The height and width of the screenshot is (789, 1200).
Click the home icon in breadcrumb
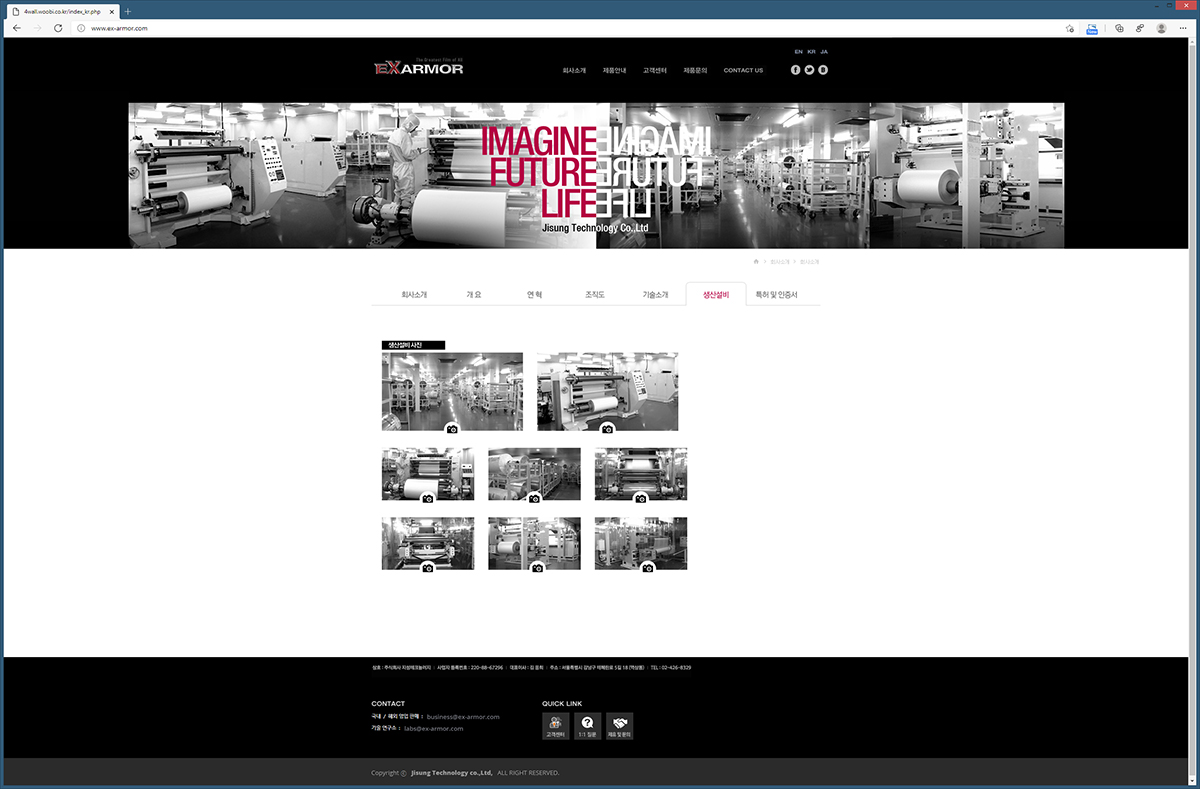coord(756,261)
